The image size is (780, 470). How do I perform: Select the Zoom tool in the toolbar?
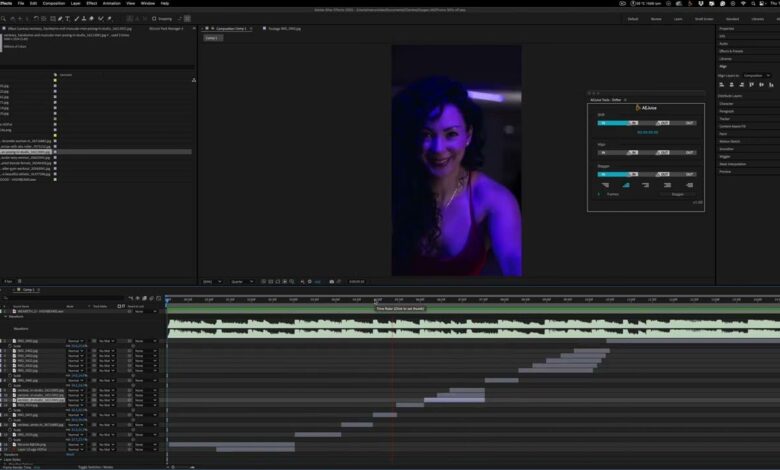pyautogui.click(x=4, y=19)
